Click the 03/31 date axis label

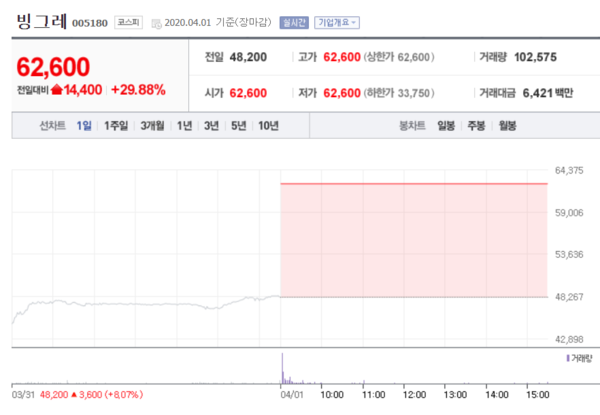tap(23, 394)
